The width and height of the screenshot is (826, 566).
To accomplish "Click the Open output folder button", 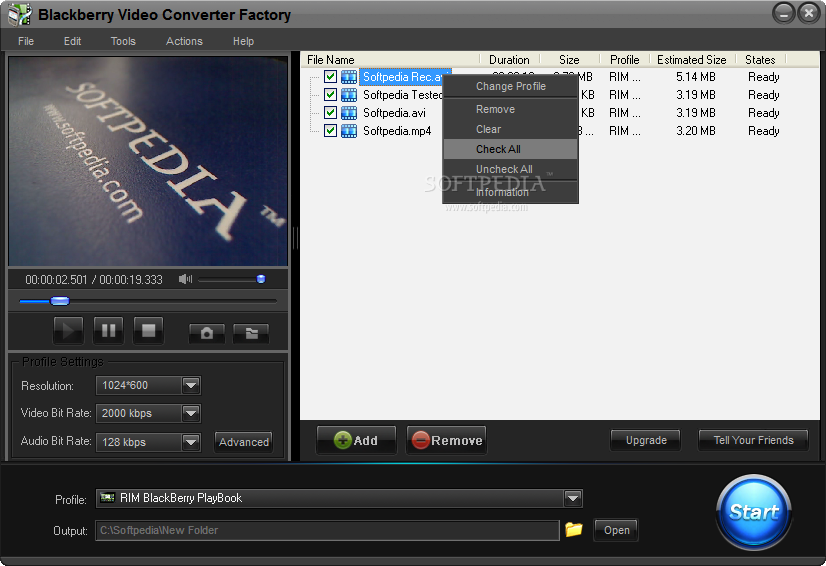I will pos(616,530).
